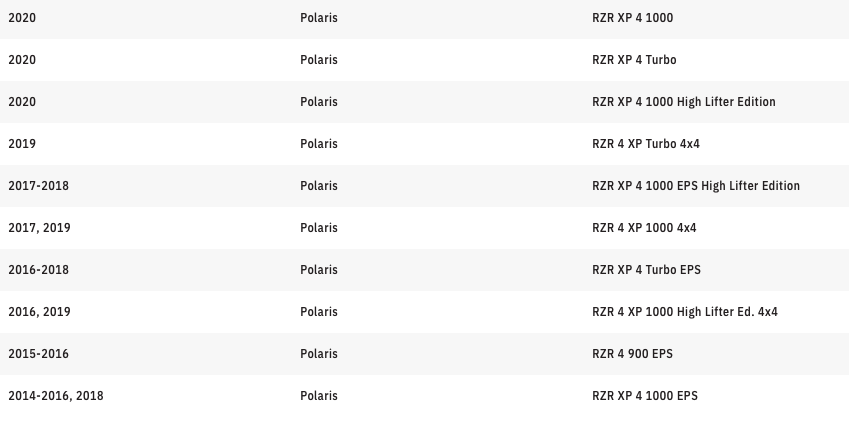This screenshot has width=849, height=429.
Task: Click the RZR XP 4 Turbo EPS cell
Action: tap(647, 270)
